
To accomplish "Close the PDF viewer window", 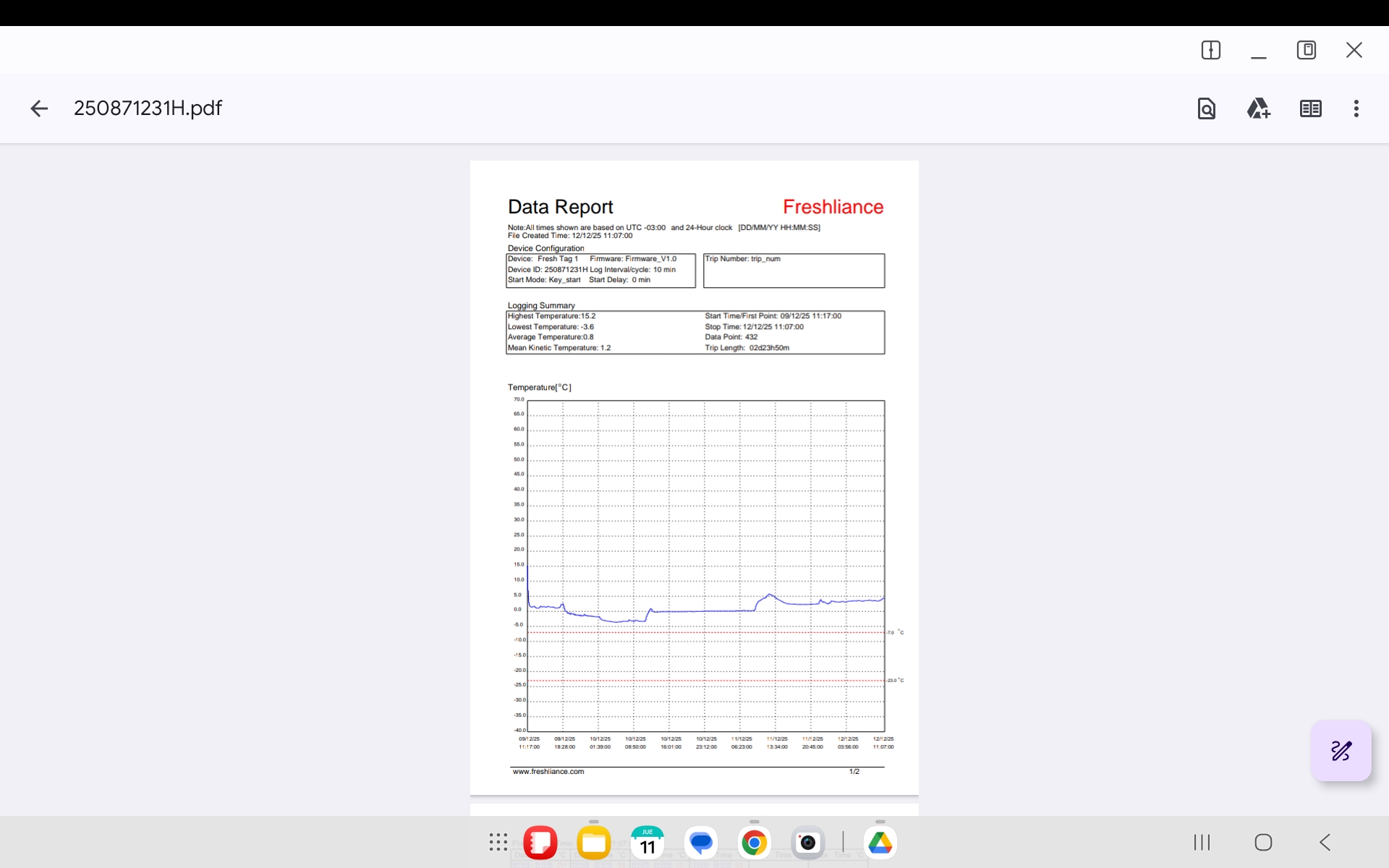I will (x=1354, y=50).
